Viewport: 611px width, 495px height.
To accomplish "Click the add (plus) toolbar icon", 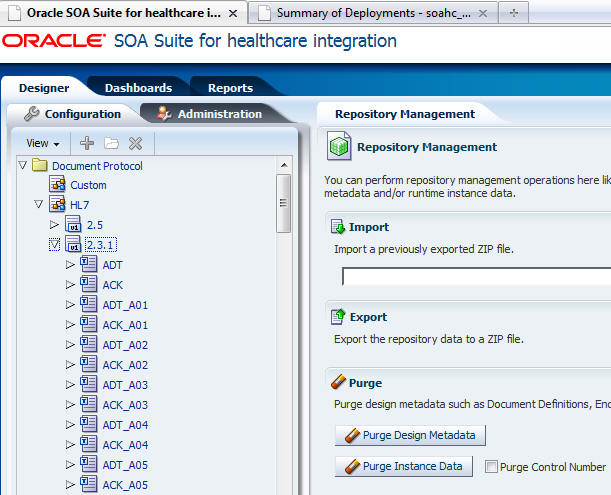I will [x=87, y=143].
